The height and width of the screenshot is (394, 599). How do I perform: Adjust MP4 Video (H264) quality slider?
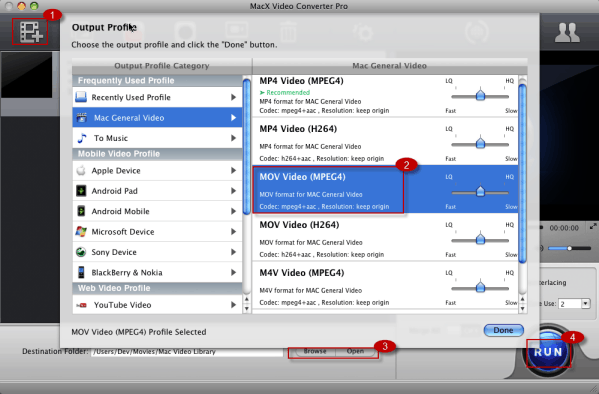click(x=480, y=144)
